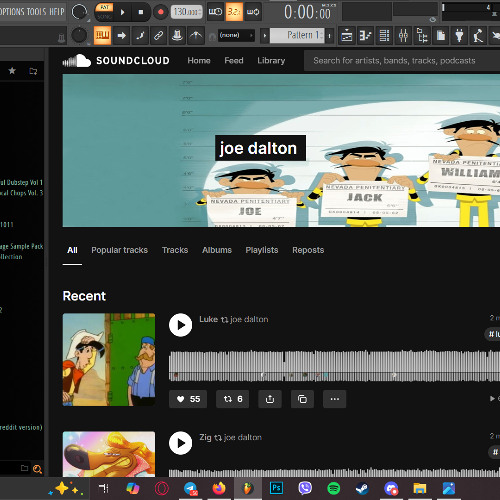Like the Luke track (55)
This screenshot has height=500, width=500.
(188, 399)
